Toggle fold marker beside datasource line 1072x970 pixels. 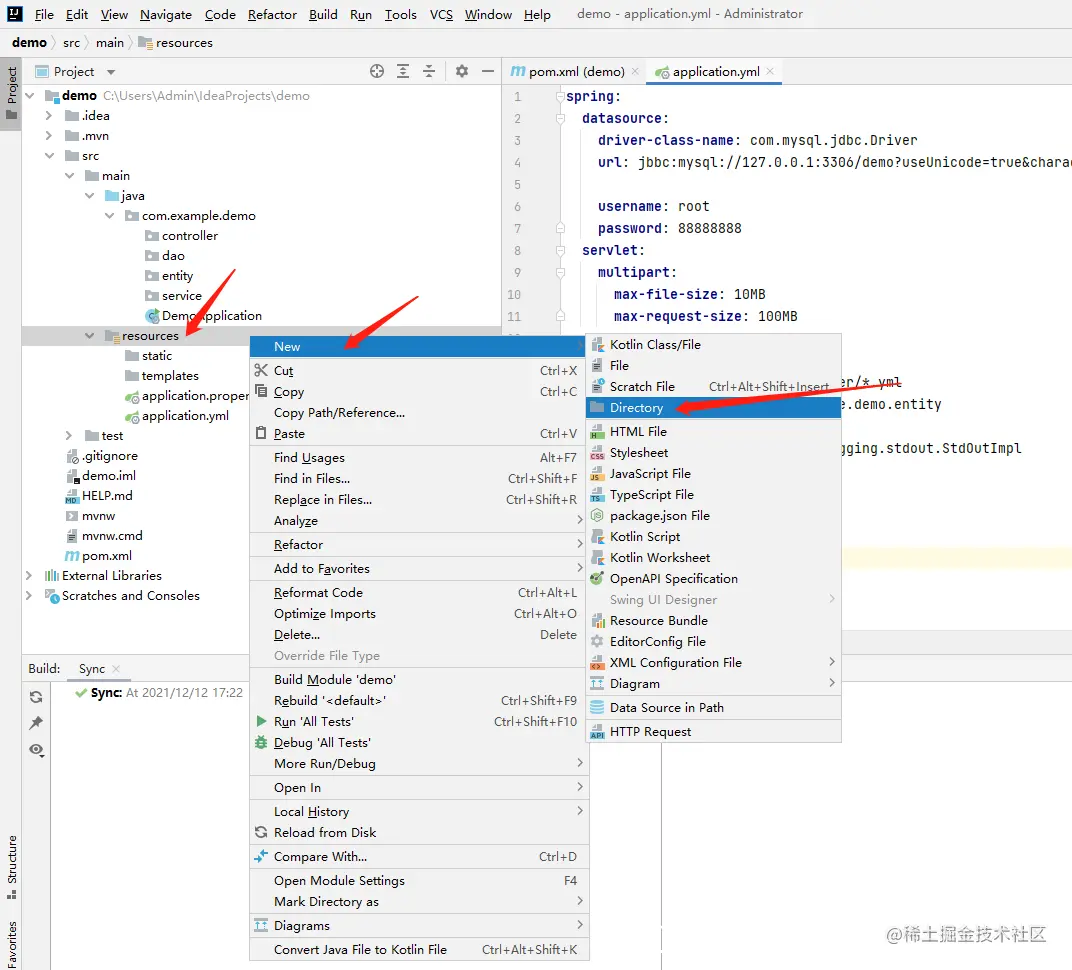(560, 118)
